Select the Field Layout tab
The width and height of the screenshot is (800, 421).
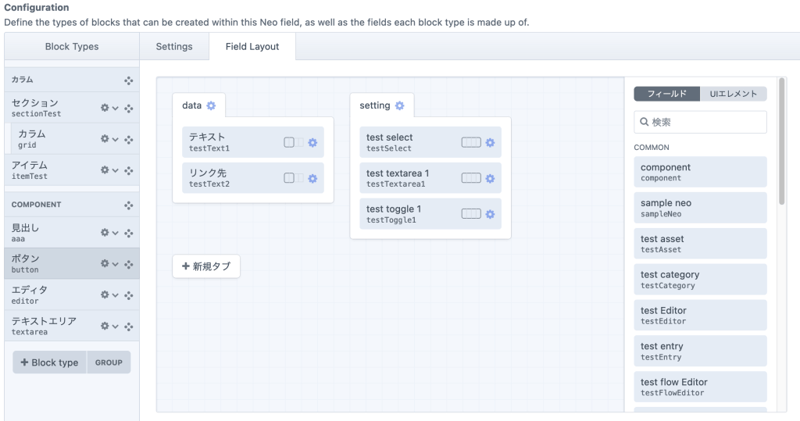tap(252, 46)
